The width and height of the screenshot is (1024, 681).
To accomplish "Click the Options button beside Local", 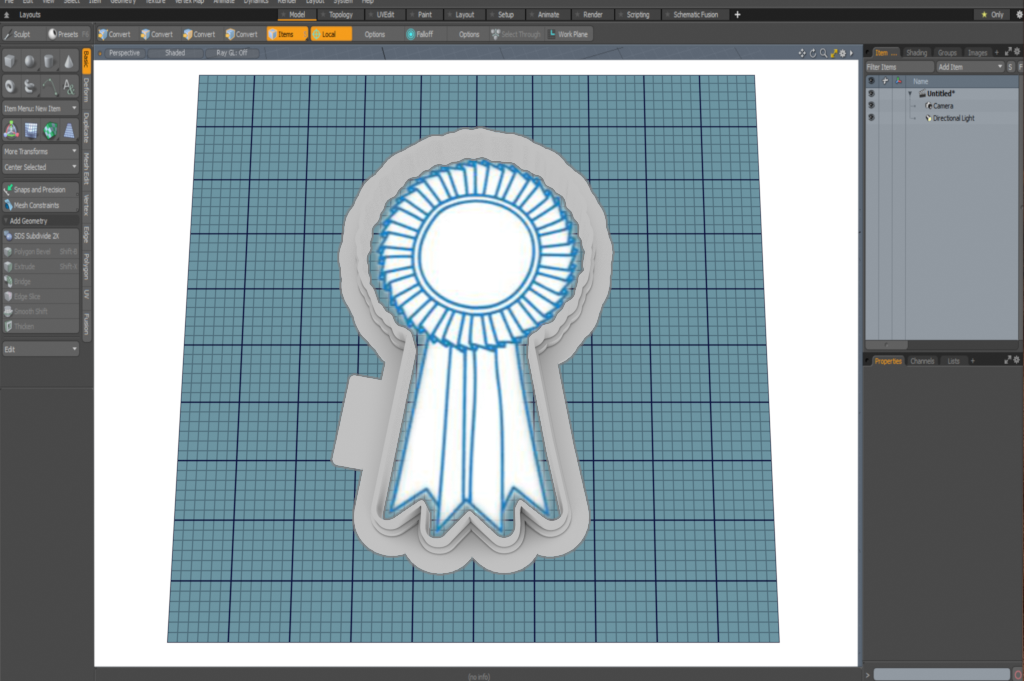I will click(x=375, y=34).
